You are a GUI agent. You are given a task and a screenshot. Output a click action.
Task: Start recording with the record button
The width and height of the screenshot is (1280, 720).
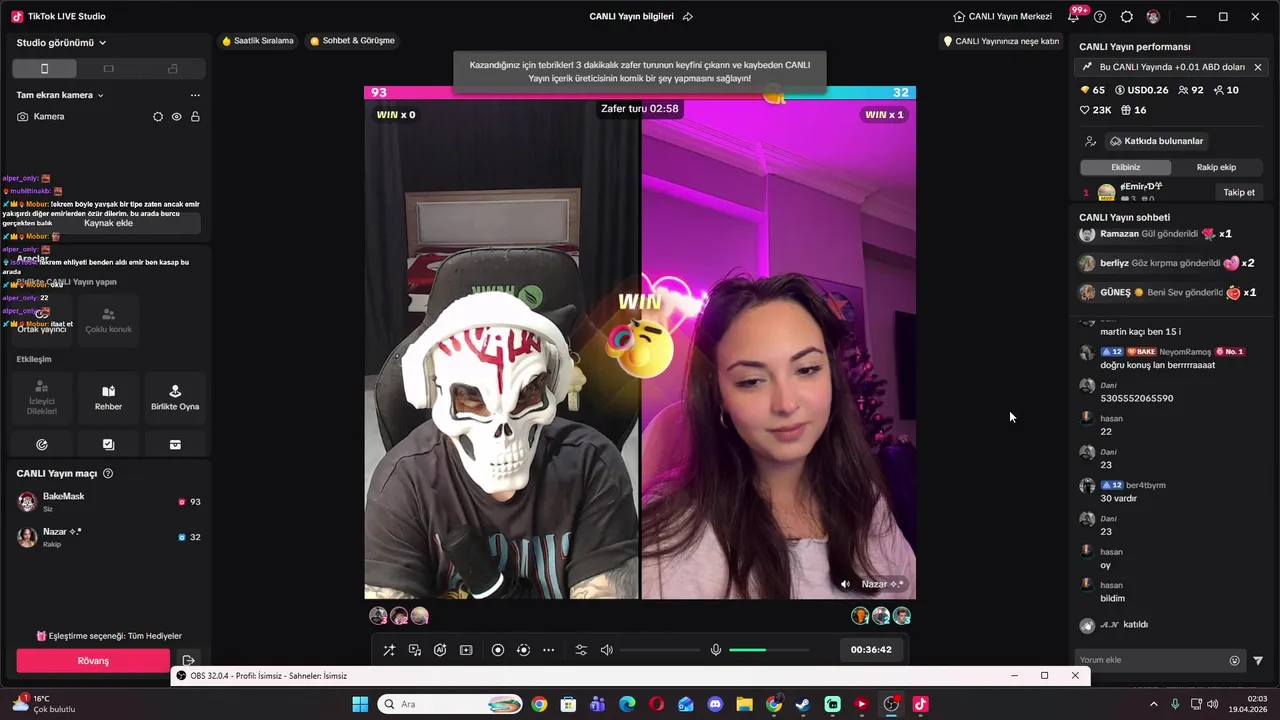(x=498, y=650)
